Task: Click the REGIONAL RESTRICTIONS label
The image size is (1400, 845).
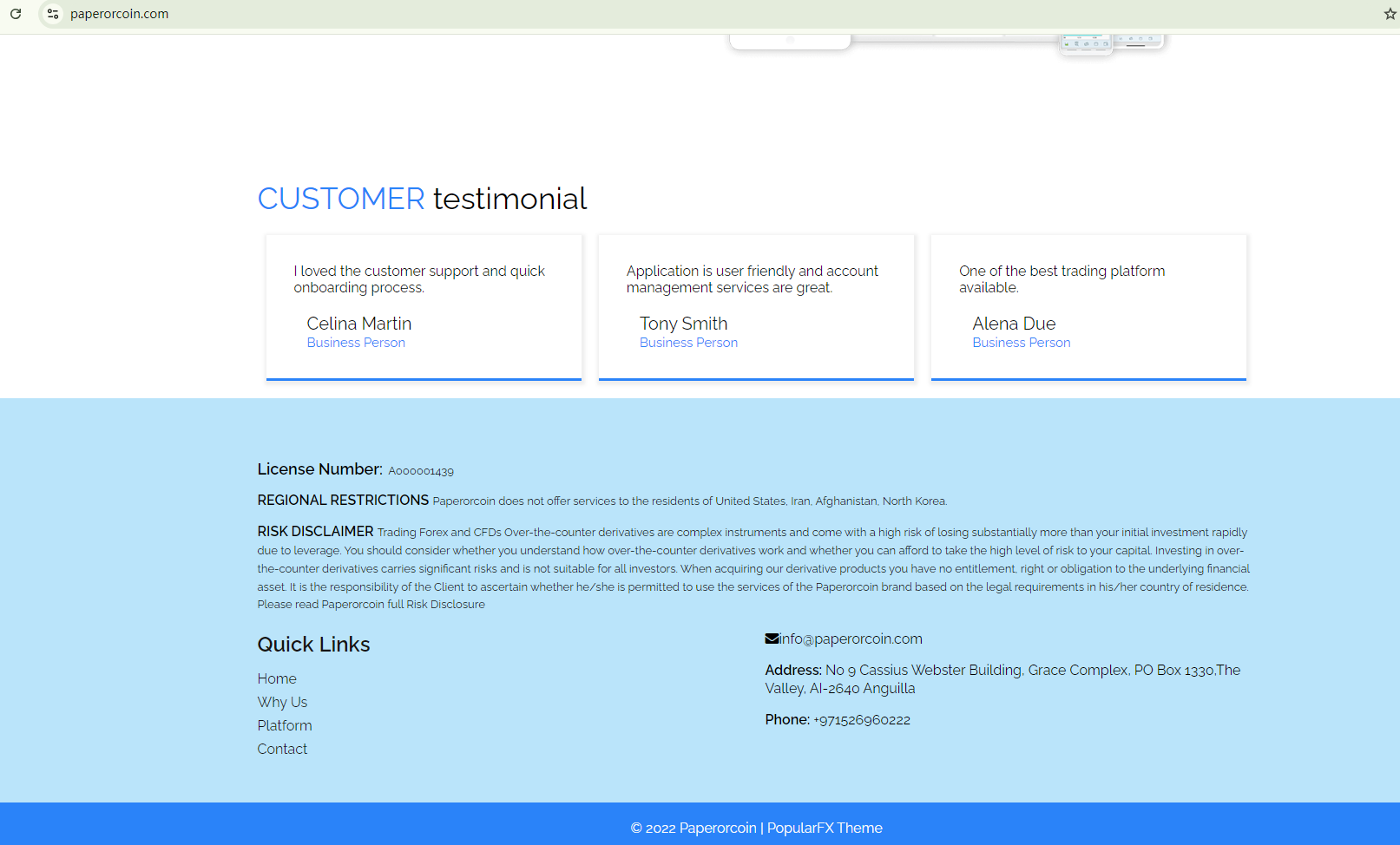Action: pyautogui.click(x=343, y=500)
